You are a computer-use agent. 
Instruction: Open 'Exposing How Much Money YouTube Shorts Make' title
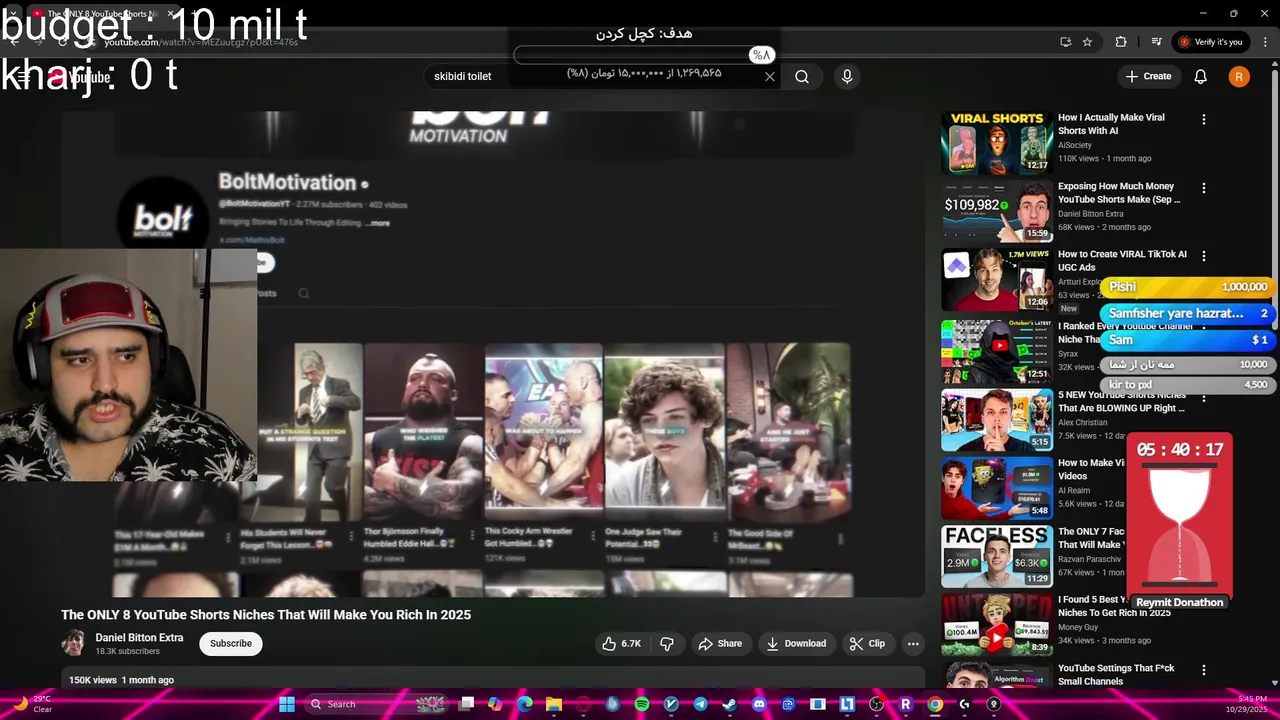(x=1119, y=192)
